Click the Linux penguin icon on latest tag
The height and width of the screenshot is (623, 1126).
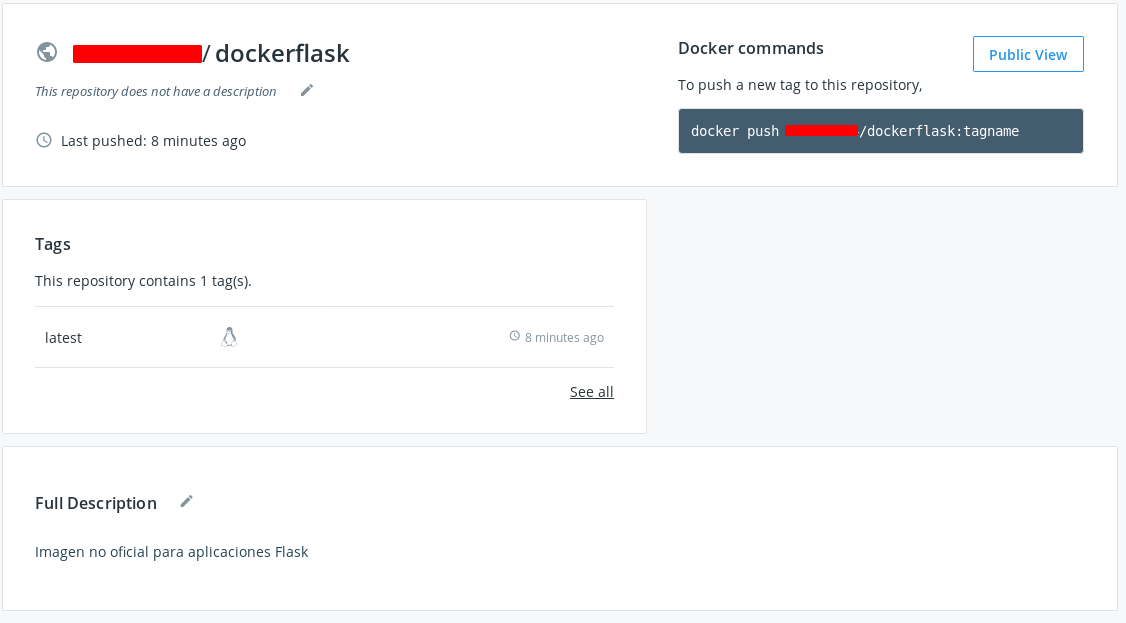coord(229,337)
